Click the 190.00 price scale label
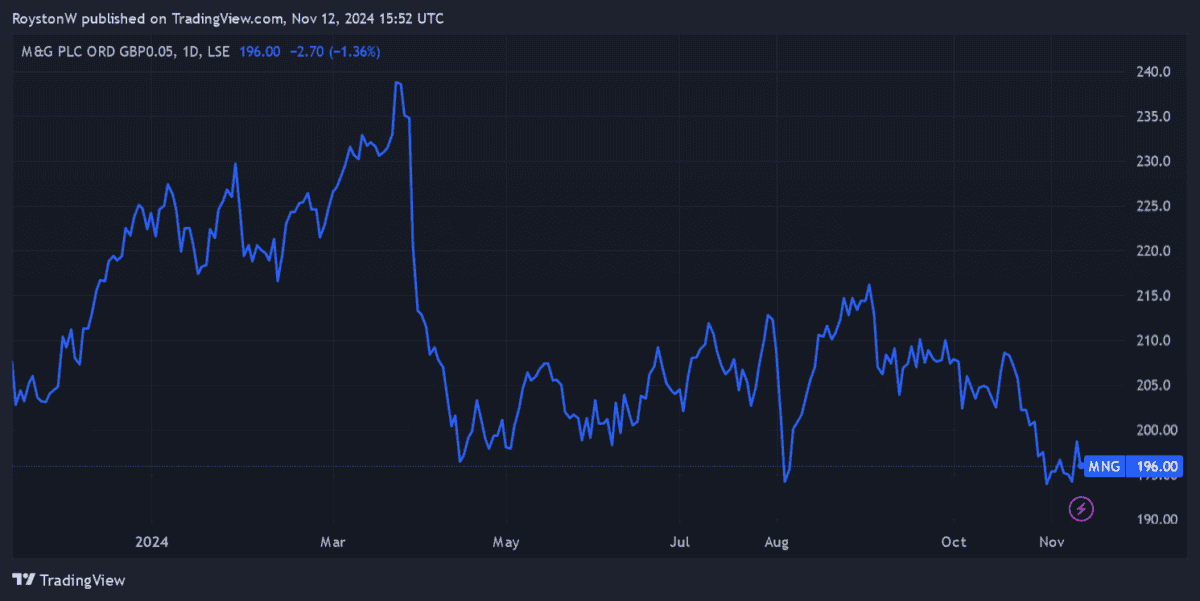The image size is (1200, 601). (1156, 519)
